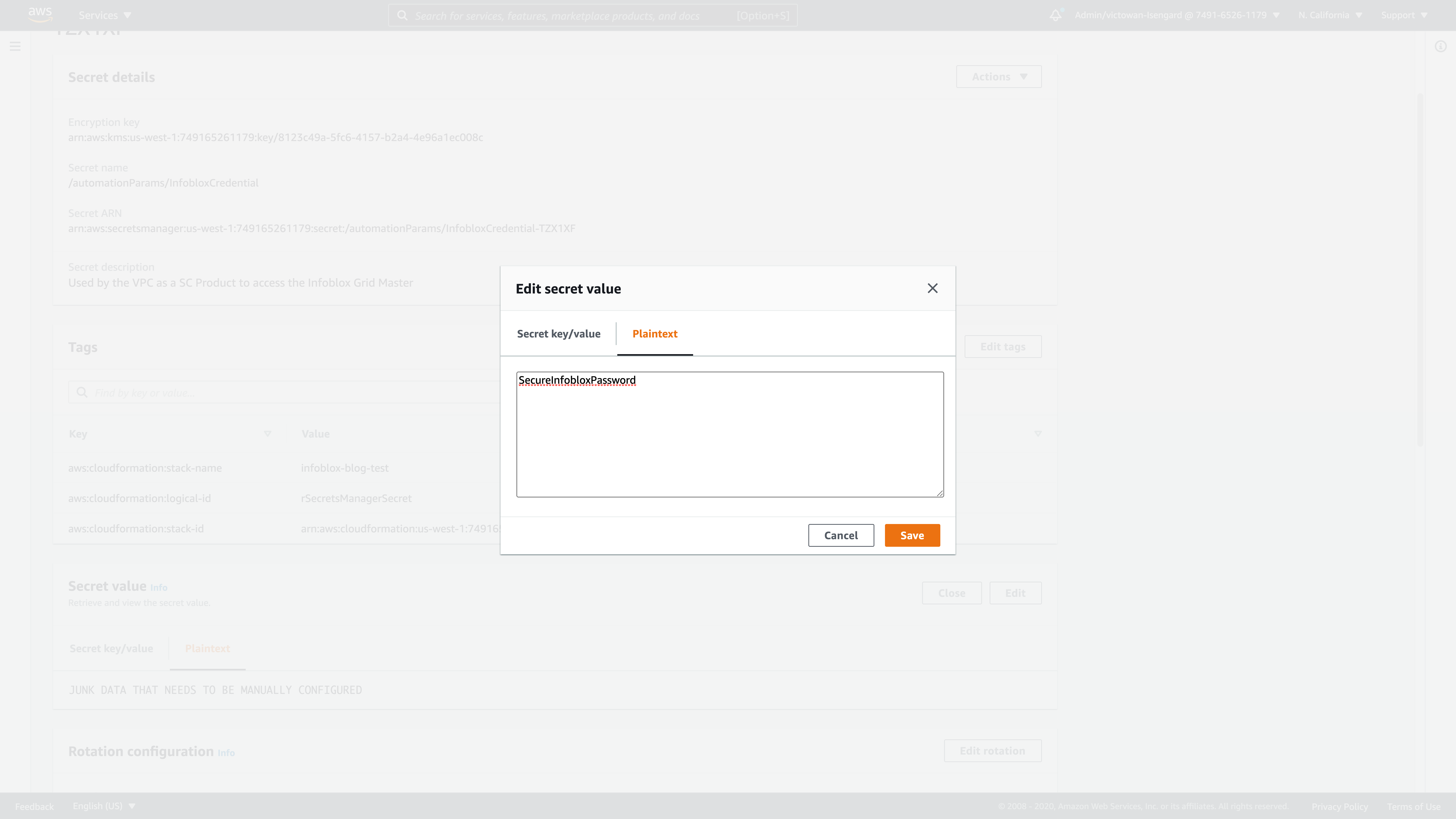Click the Edit rotation button
Viewport: 1456px width, 819px height.
992,751
